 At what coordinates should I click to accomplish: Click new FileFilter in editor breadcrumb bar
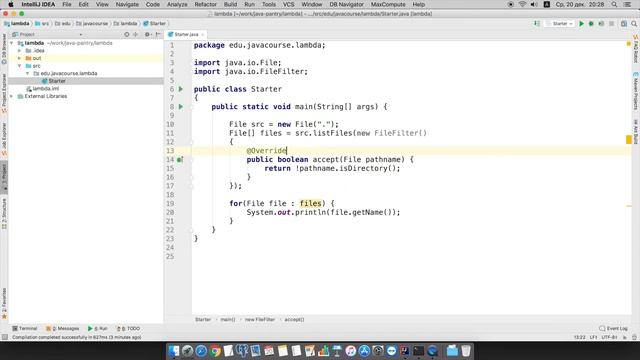(x=260, y=320)
